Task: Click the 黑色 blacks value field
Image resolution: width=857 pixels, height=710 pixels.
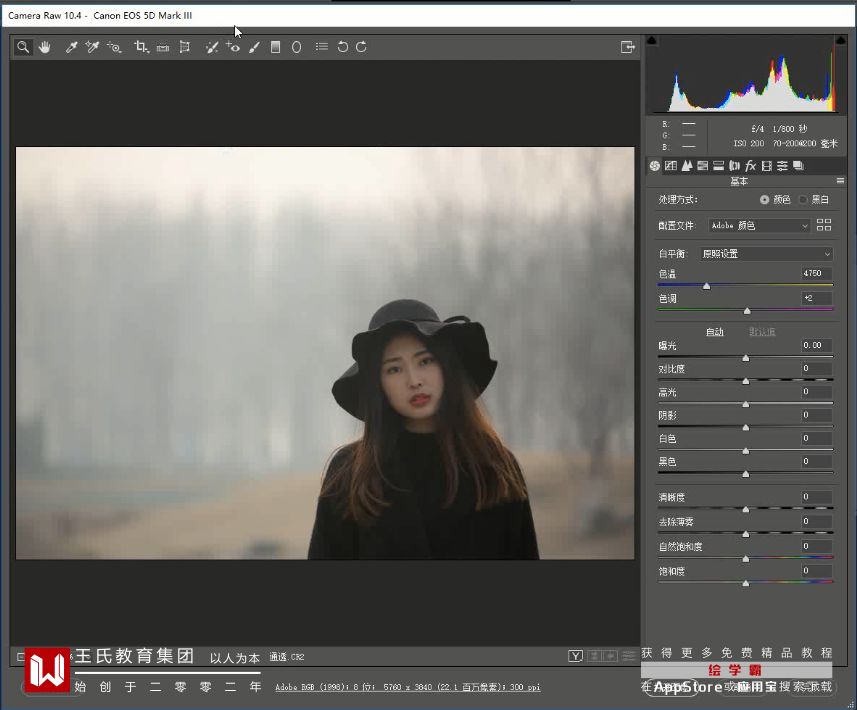Action: (x=817, y=461)
